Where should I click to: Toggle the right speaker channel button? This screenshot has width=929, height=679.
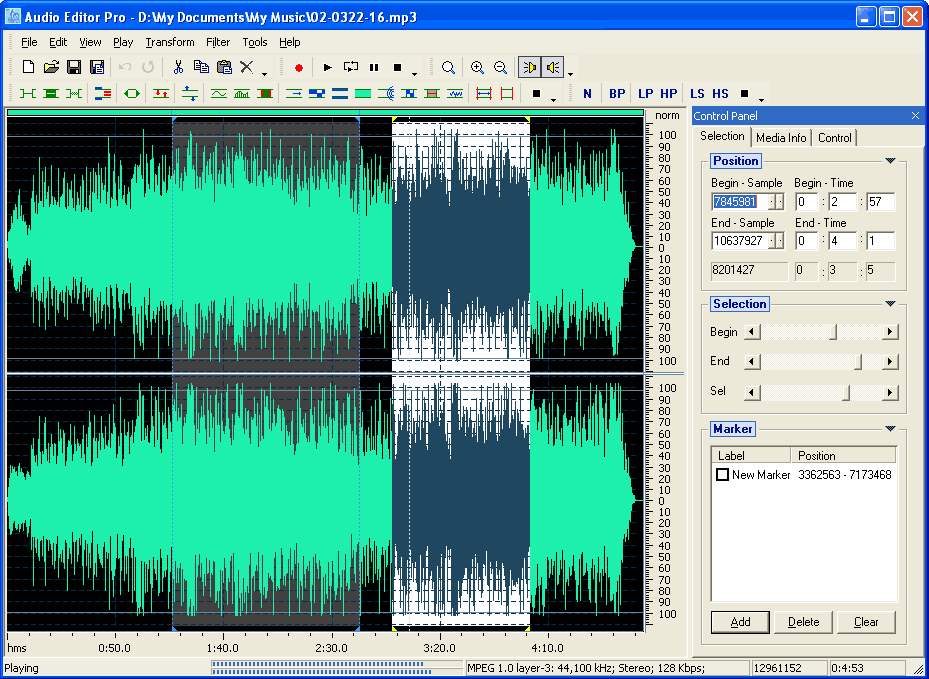point(552,68)
